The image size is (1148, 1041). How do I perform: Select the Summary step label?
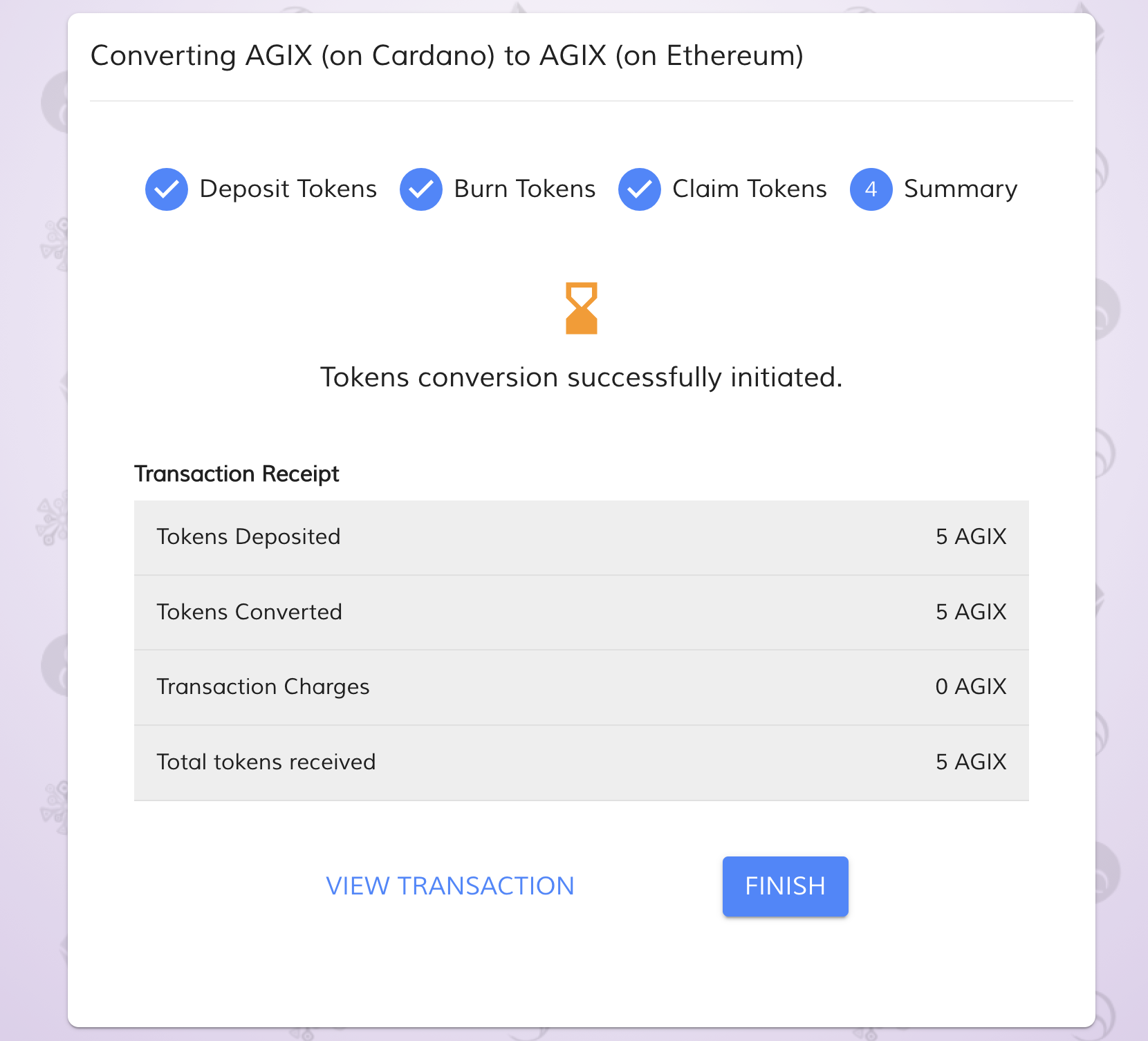coord(961,189)
